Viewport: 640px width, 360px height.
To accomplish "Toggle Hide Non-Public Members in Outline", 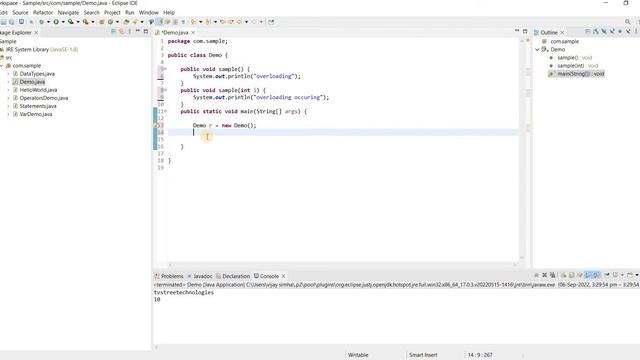I will point(620,31).
